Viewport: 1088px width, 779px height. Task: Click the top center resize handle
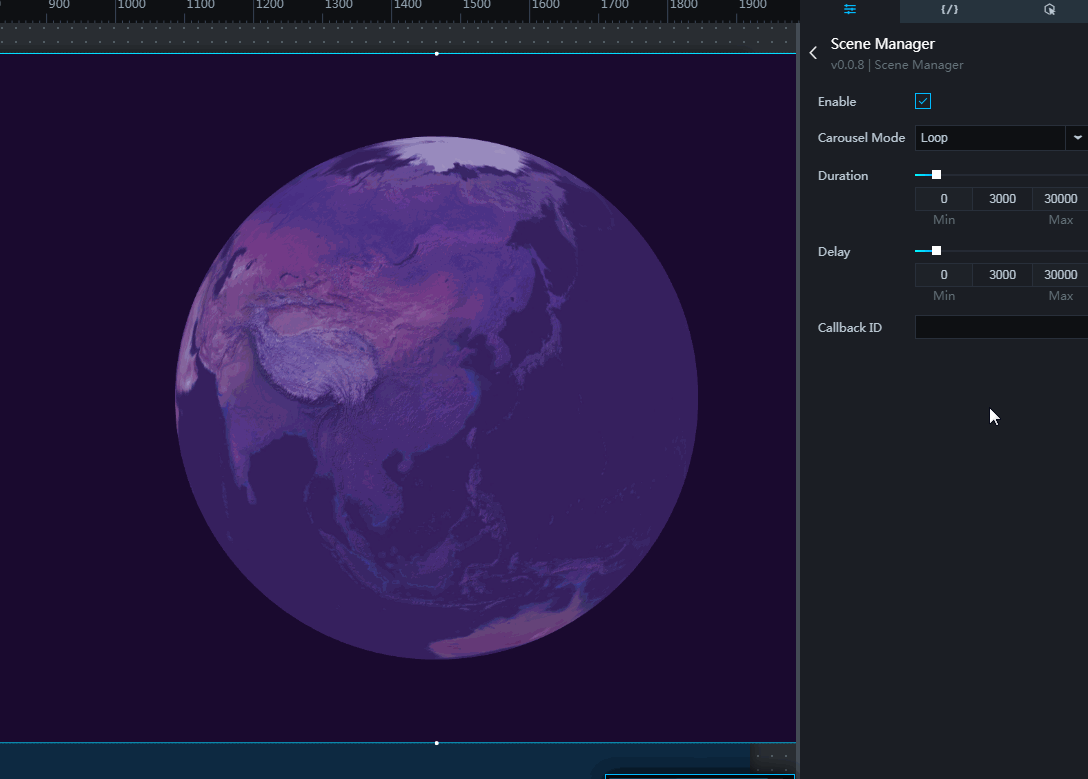(x=436, y=53)
